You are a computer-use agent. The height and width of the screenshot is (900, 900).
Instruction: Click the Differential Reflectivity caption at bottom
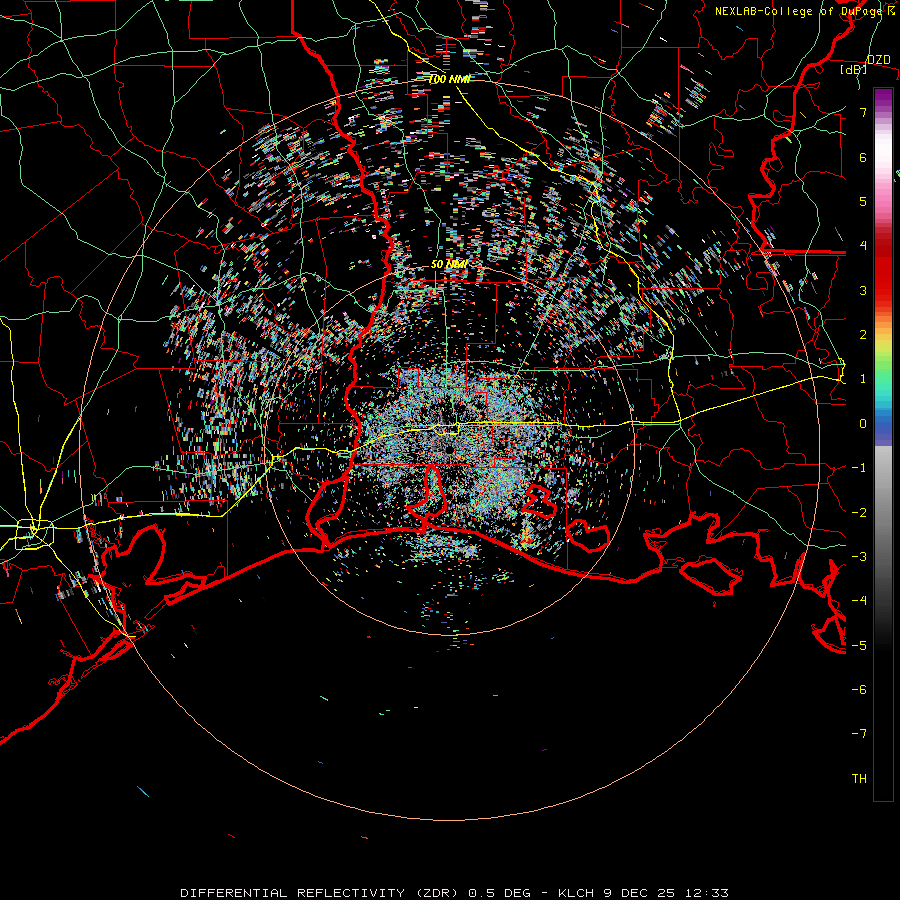(x=454, y=893)
